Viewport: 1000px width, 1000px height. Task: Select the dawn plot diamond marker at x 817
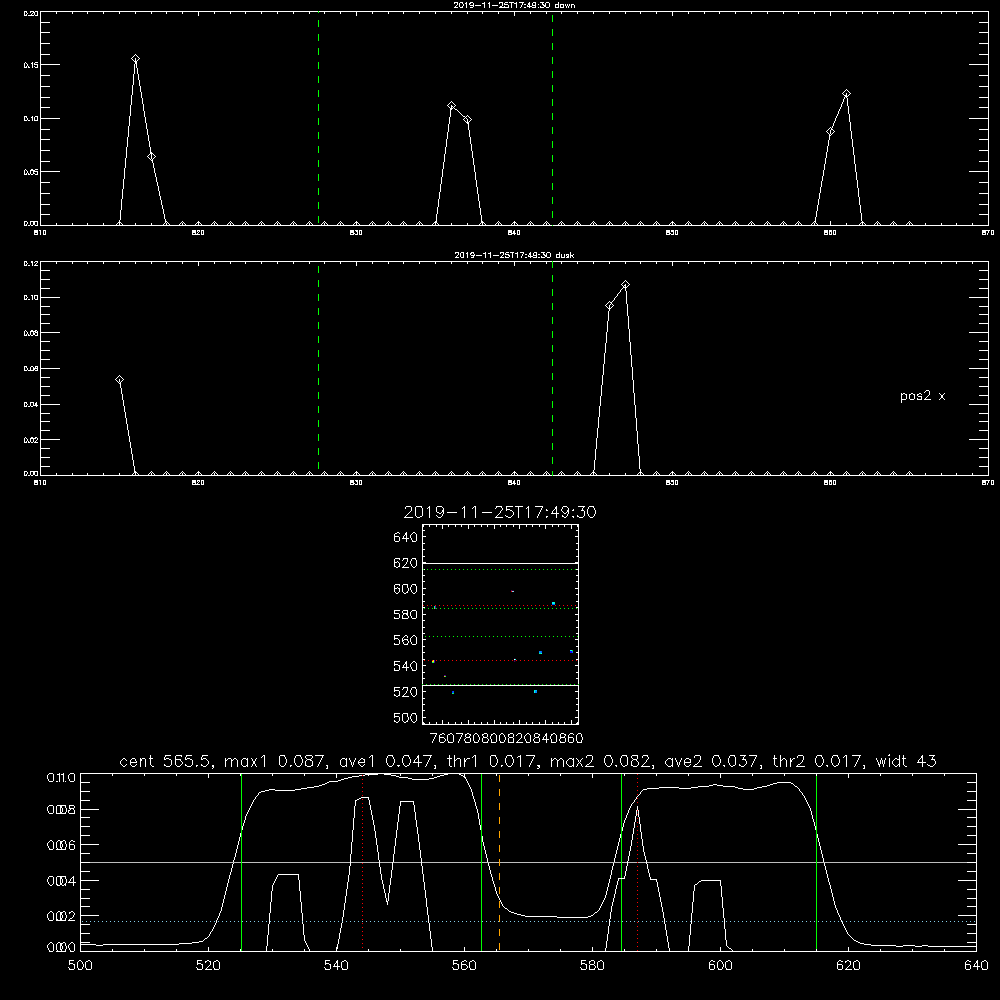(151, 157)
